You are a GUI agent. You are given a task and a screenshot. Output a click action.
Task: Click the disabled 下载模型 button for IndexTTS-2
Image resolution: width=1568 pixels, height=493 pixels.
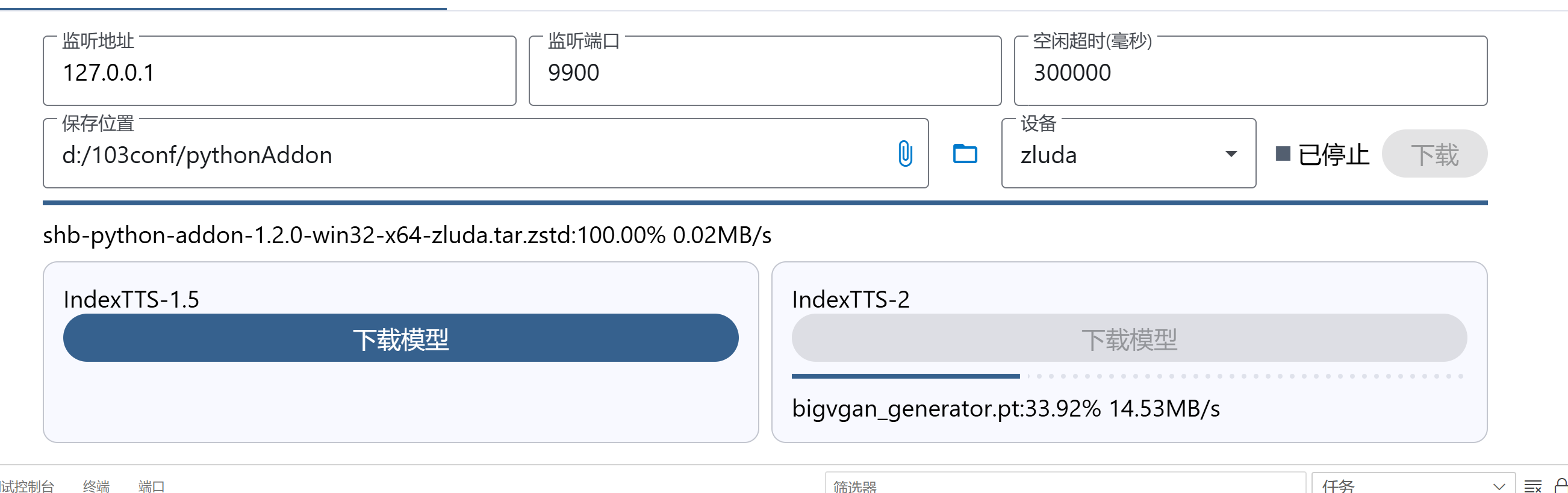[1129, 338]
